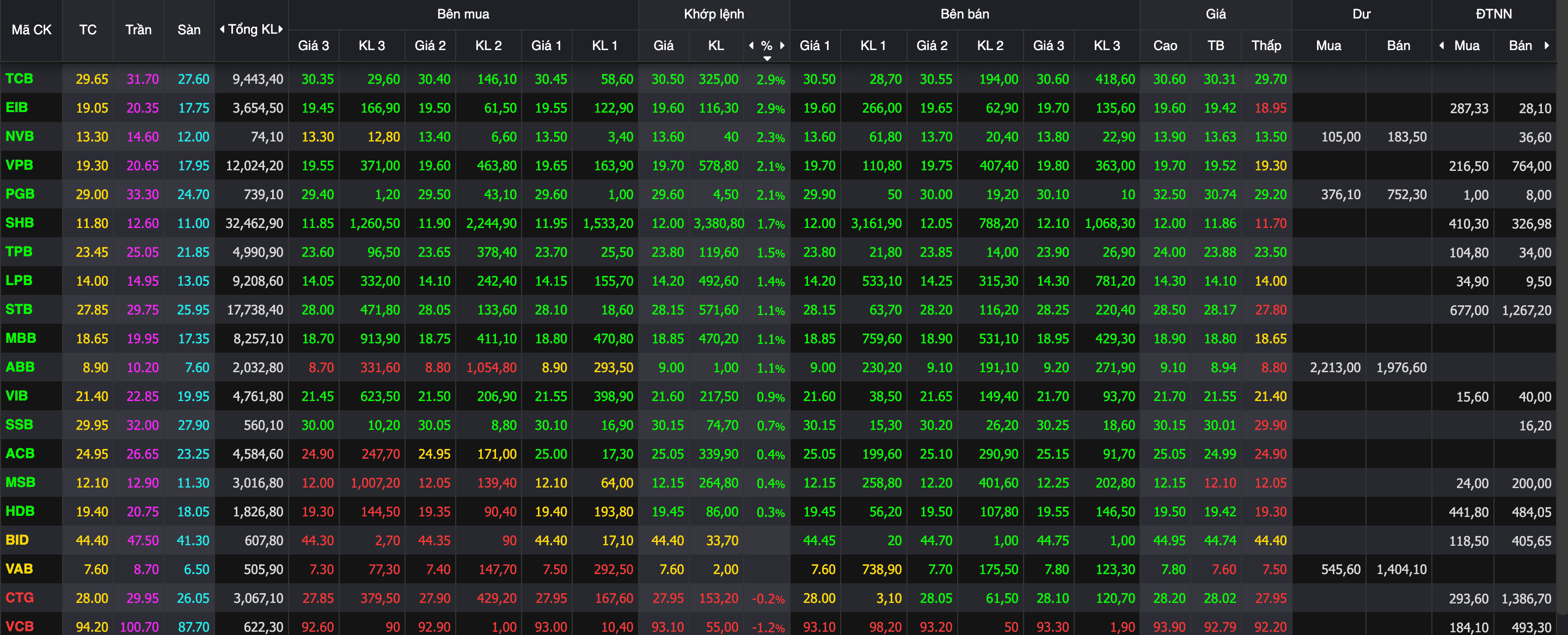Click the Thấp price column header
The height and width of the screenshot is (635, 1568).
coord(1266,46)
